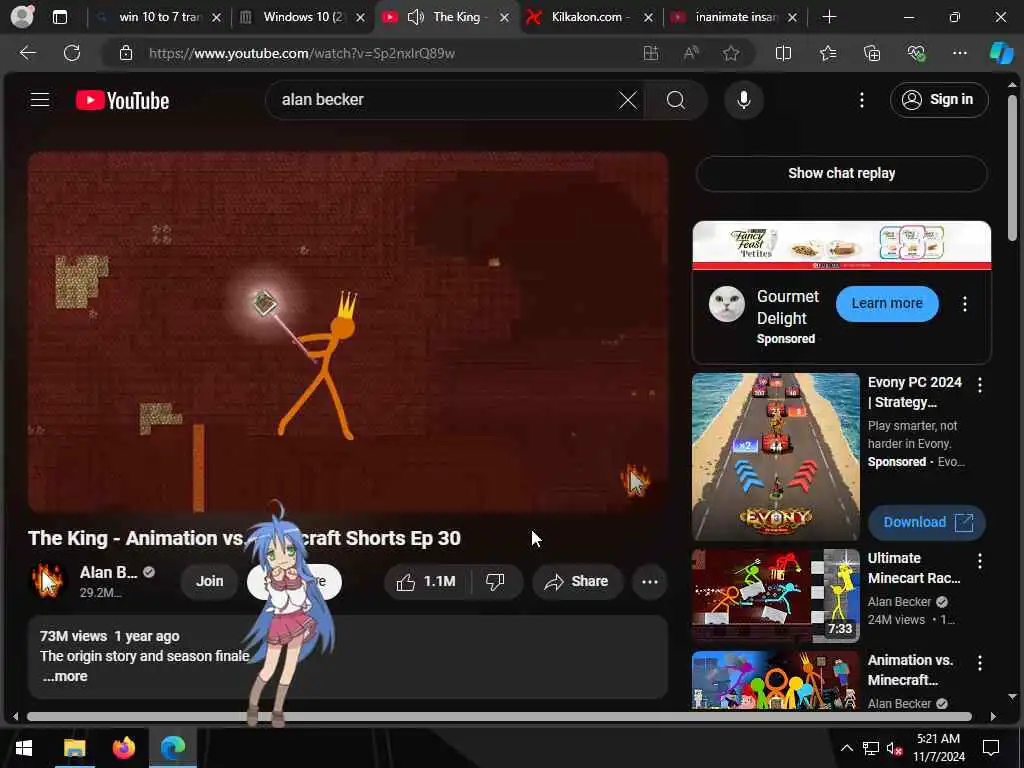Open a new tab with plus button
Screen dimensions: 1024x768
click(x=829, y=17)
